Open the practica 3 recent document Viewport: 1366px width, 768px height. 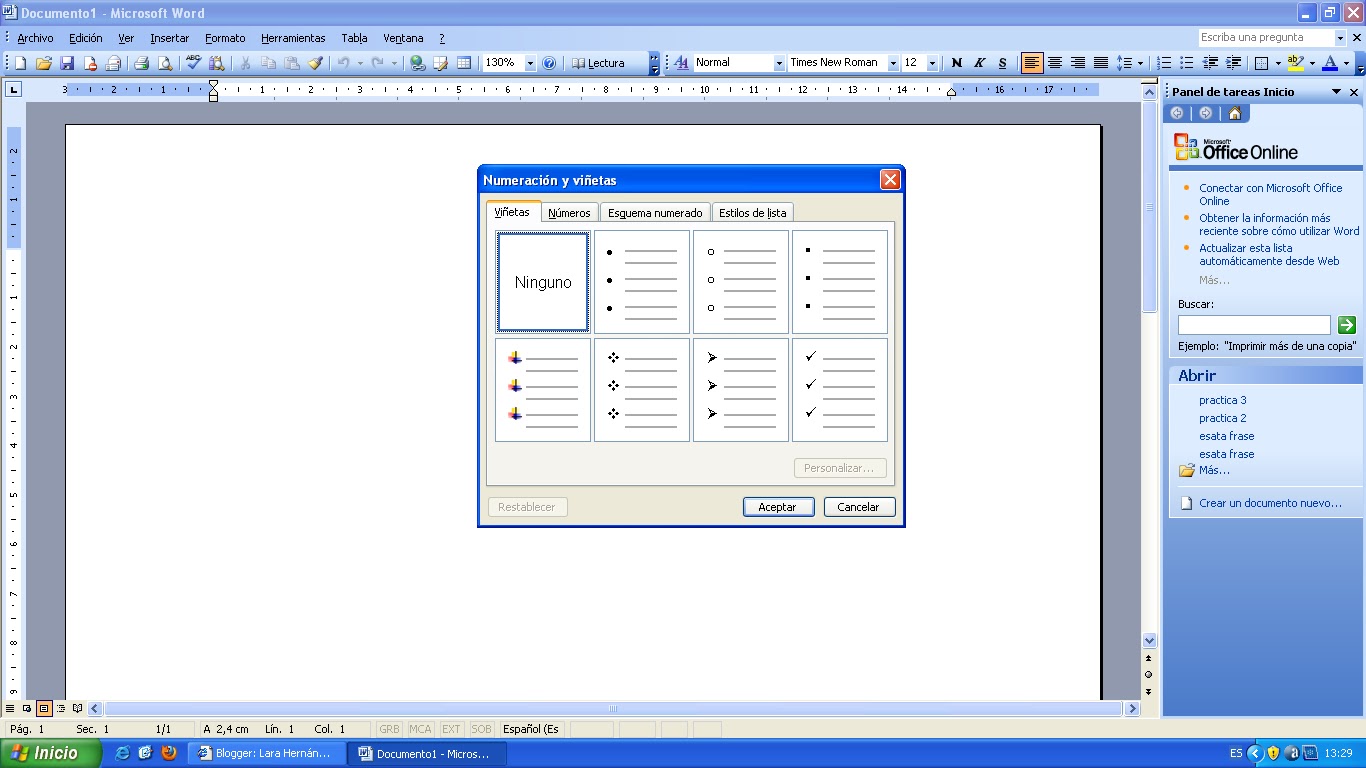click(1222, 400)
